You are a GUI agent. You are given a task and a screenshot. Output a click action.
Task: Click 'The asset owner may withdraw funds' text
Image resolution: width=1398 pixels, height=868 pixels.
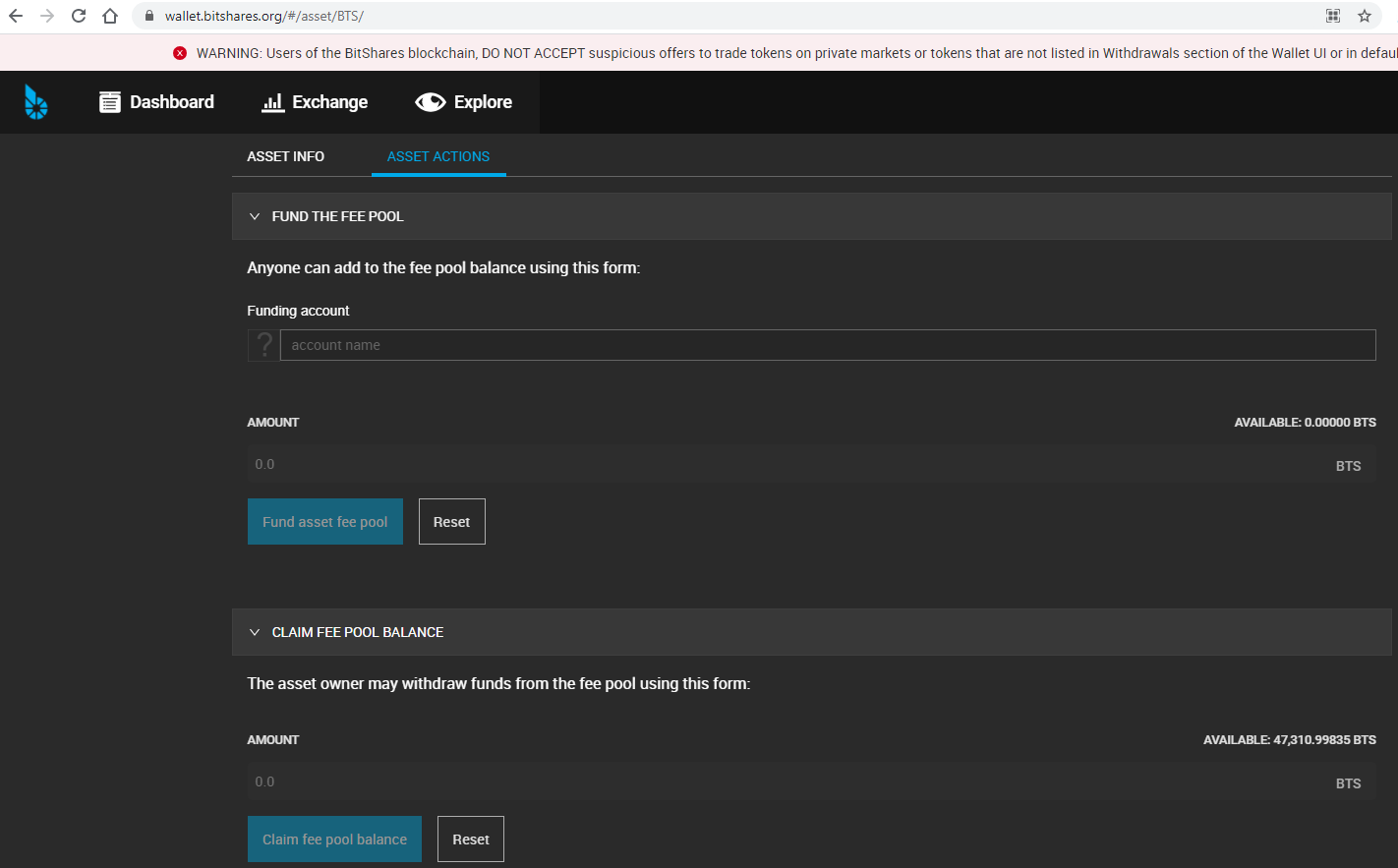click(x=498, y=683)
